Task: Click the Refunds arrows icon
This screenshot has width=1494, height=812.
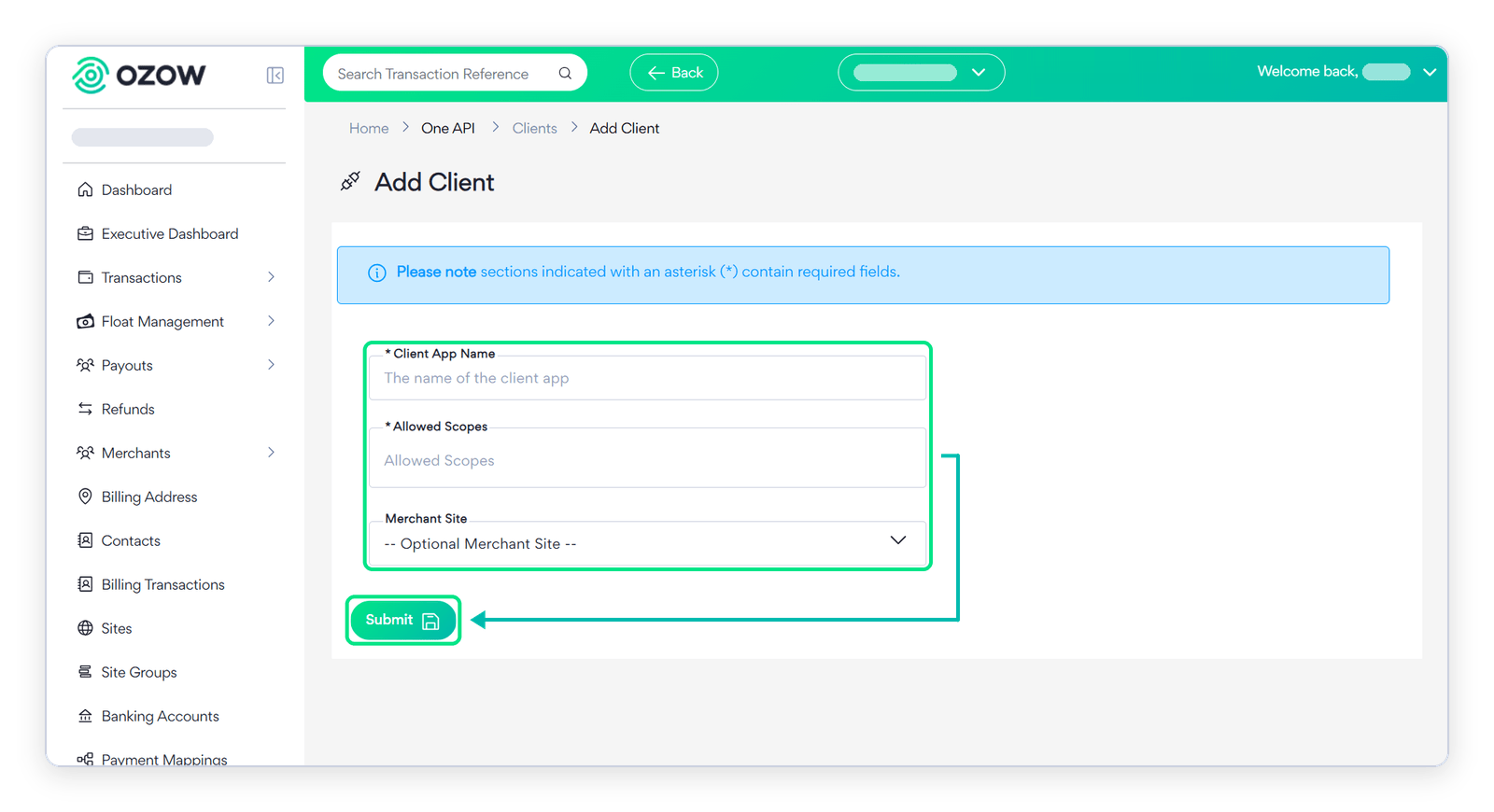Action: [x=85, y=409]
